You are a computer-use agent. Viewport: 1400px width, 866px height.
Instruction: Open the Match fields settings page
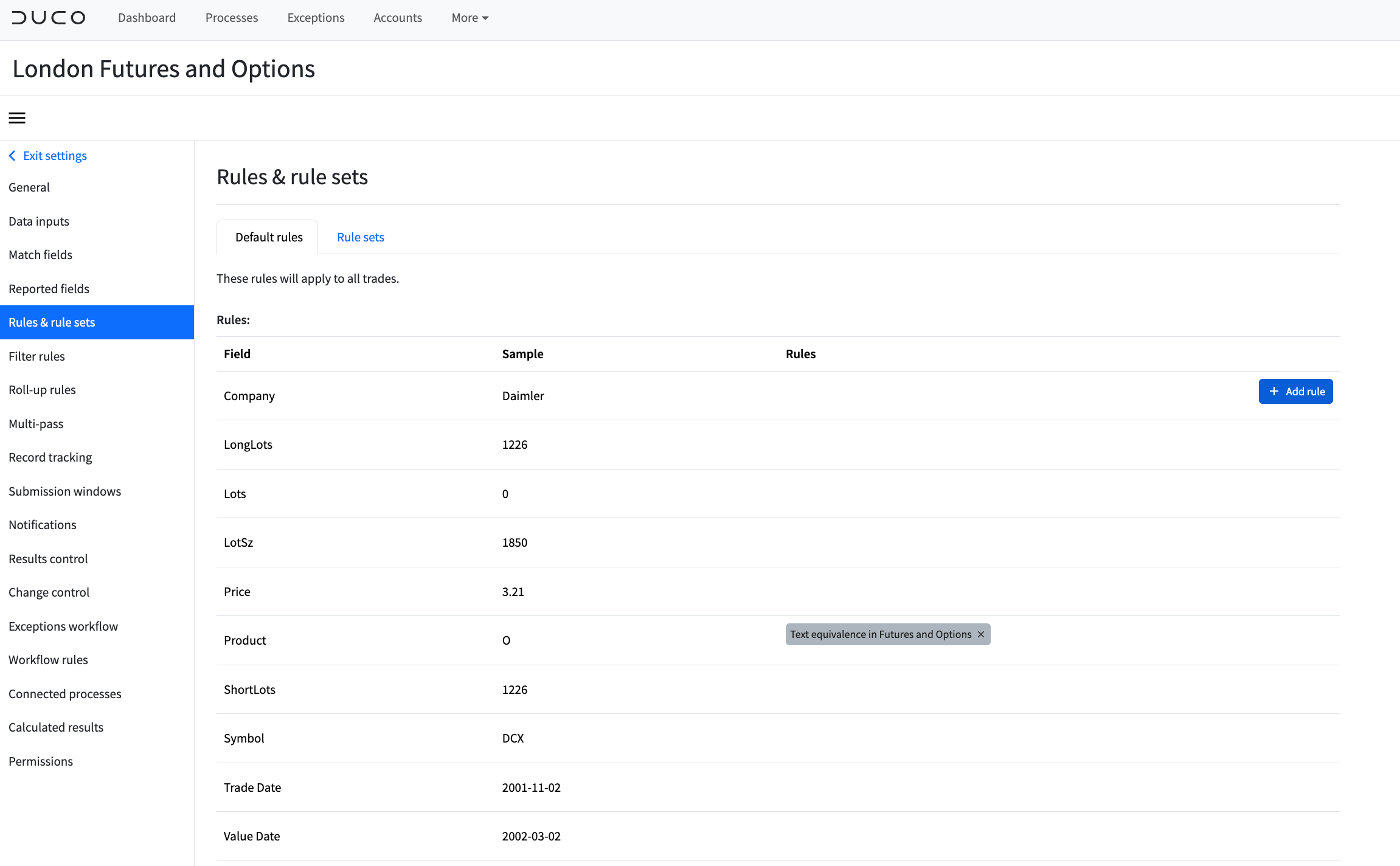[41, 254]
